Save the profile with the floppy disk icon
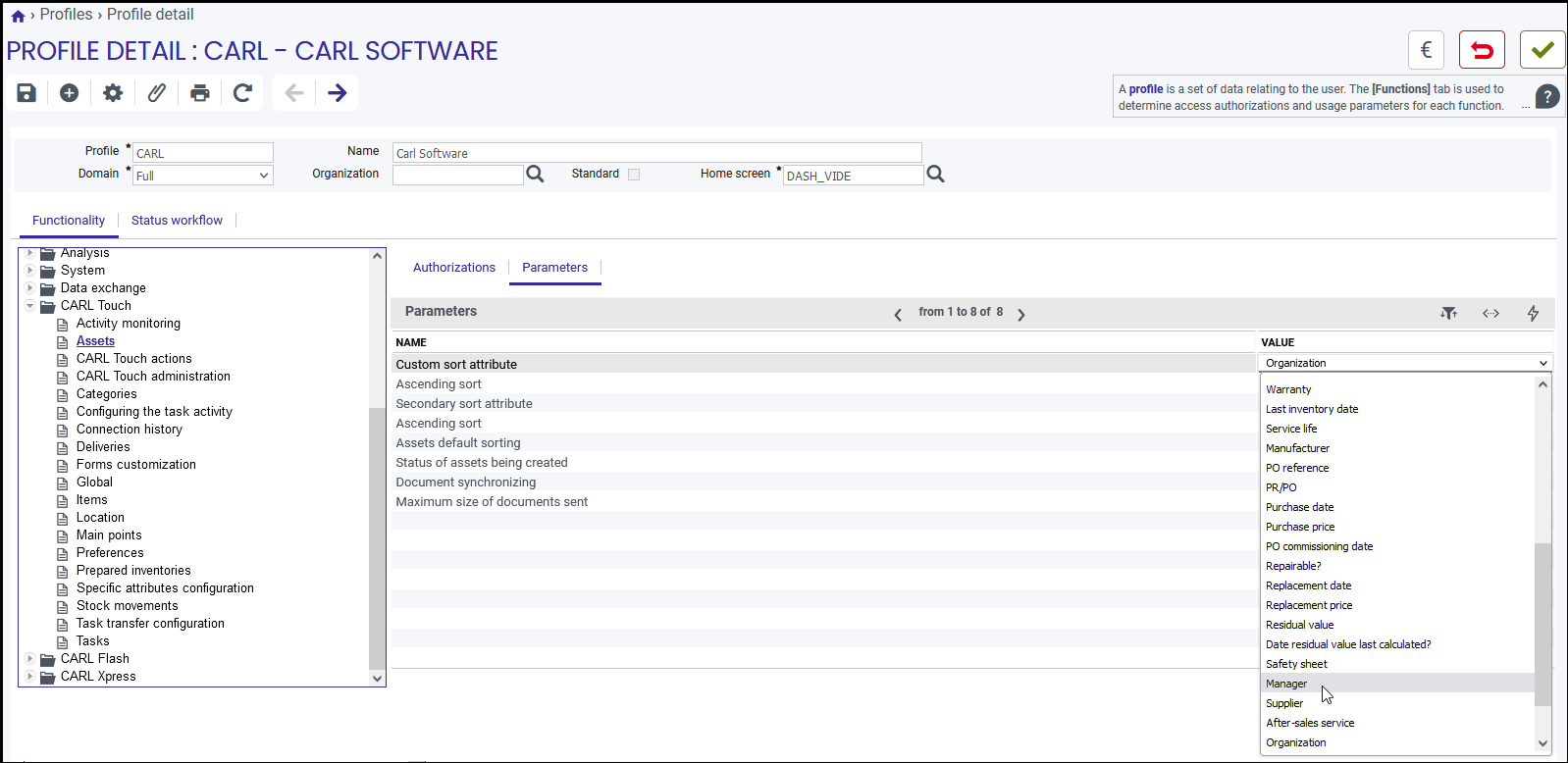This screenshot has width=1568, height=763. 26,92
